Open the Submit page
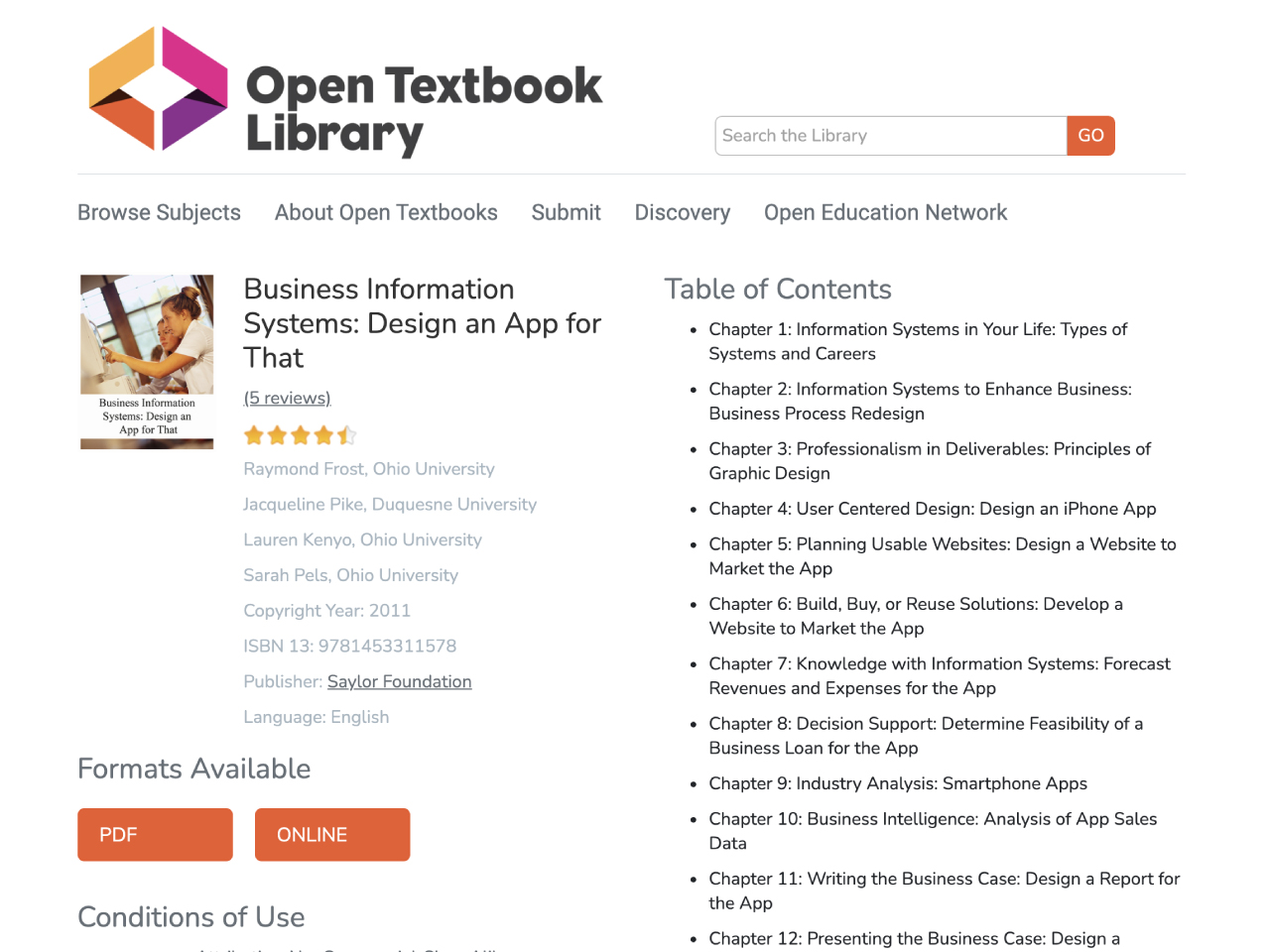 click(x=566, y=212)
